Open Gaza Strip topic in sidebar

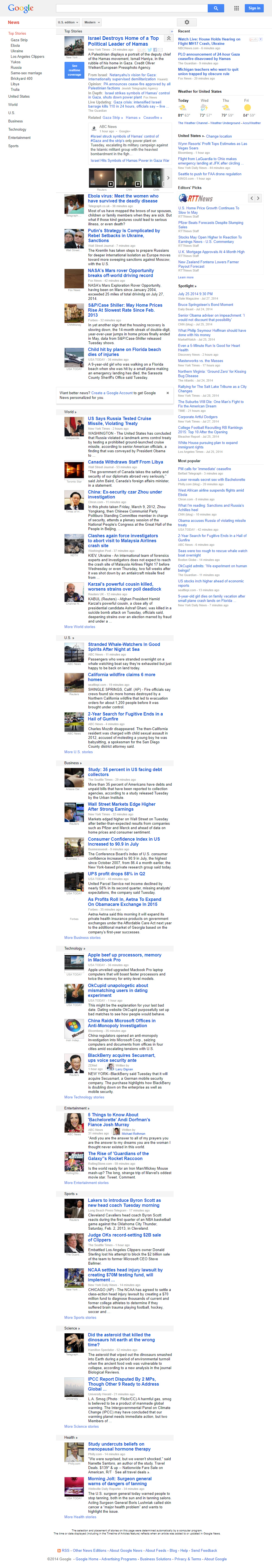pyautogui.click(x=19, y=40)
